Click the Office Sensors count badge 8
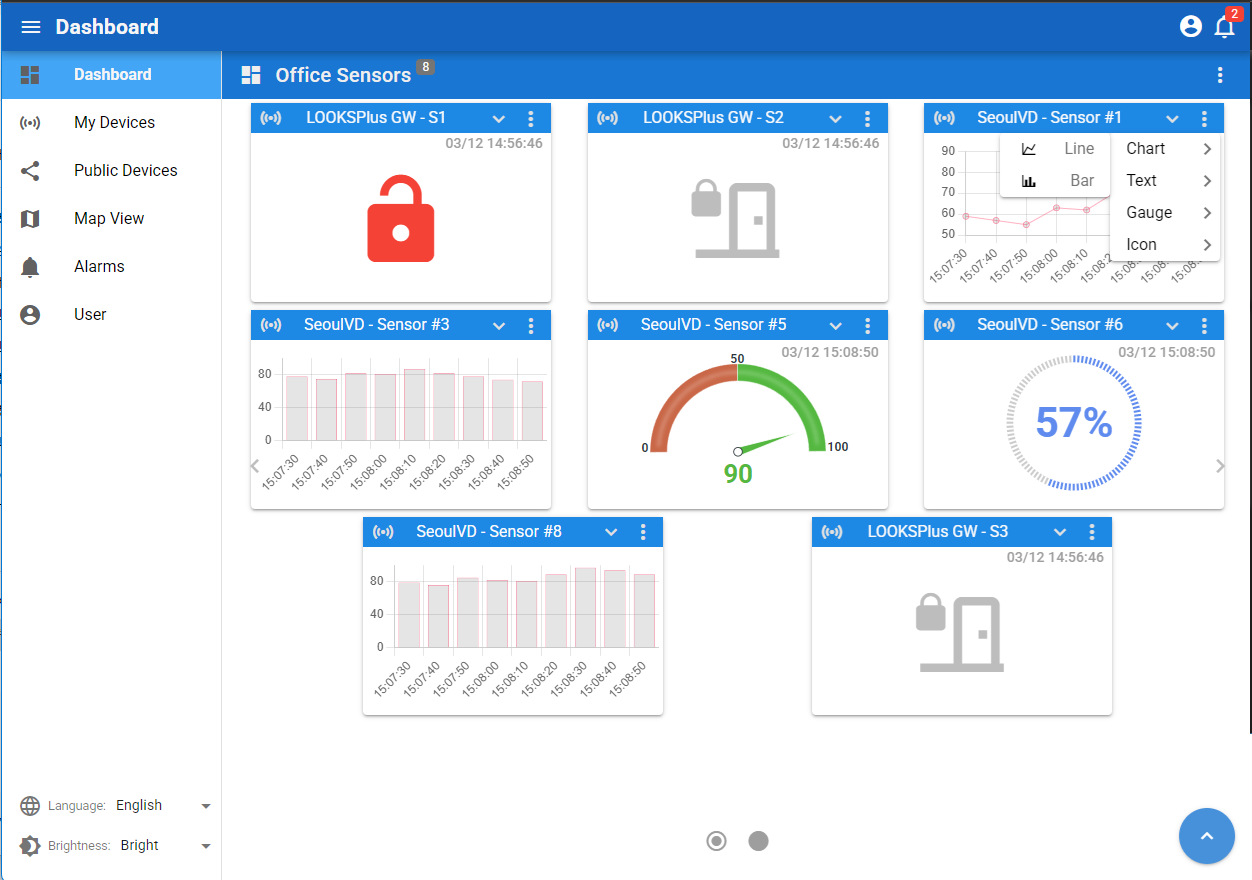 (426, 67)
